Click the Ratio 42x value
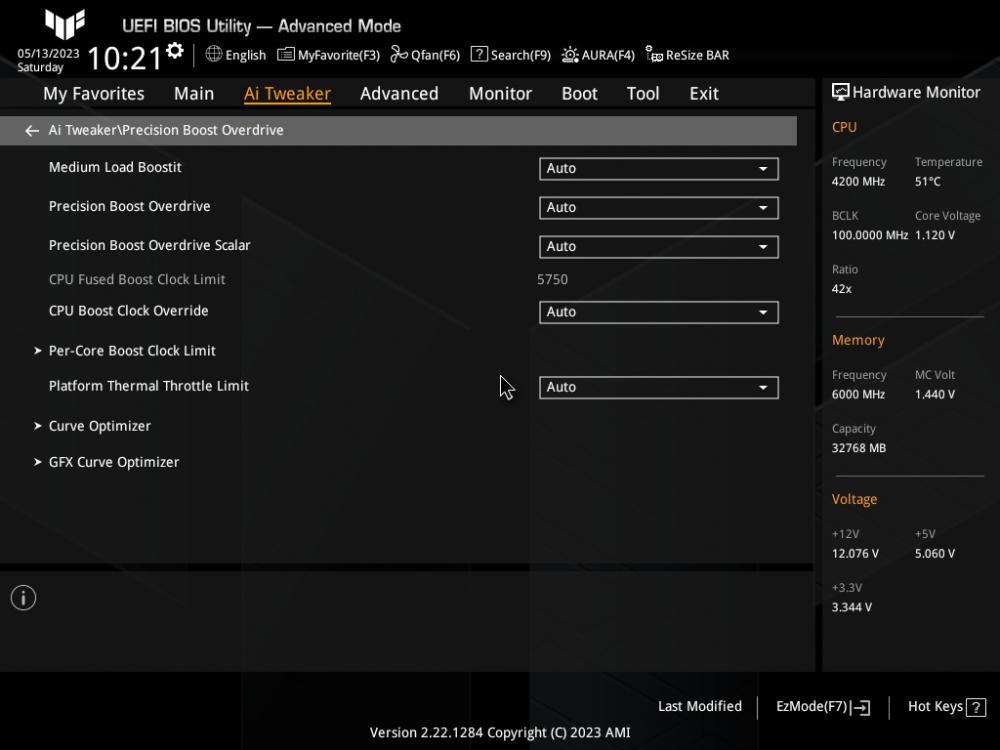Screen dimensions: 1000x750 tap(841, 289)
